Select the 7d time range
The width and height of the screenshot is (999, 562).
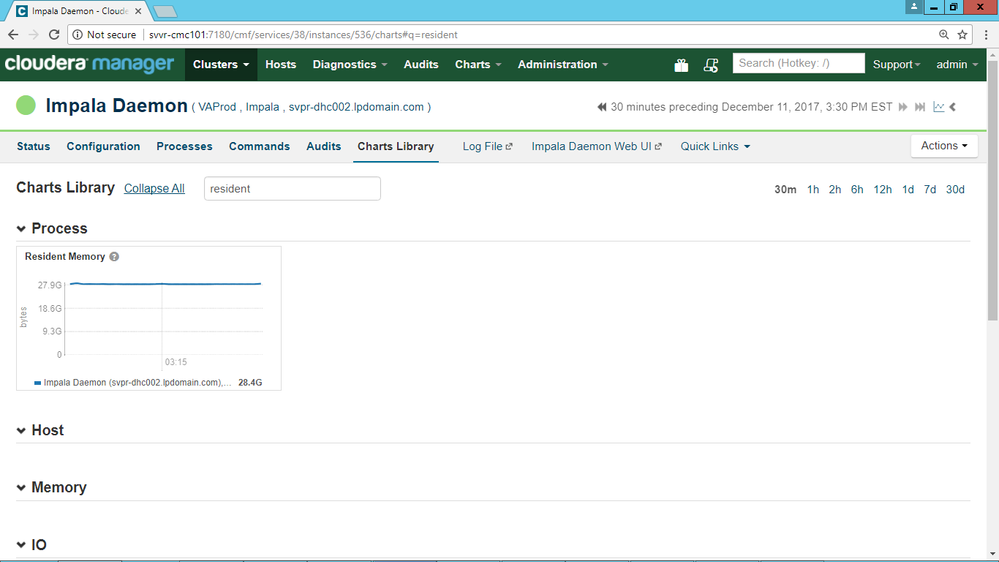click(x=930, y=189)
